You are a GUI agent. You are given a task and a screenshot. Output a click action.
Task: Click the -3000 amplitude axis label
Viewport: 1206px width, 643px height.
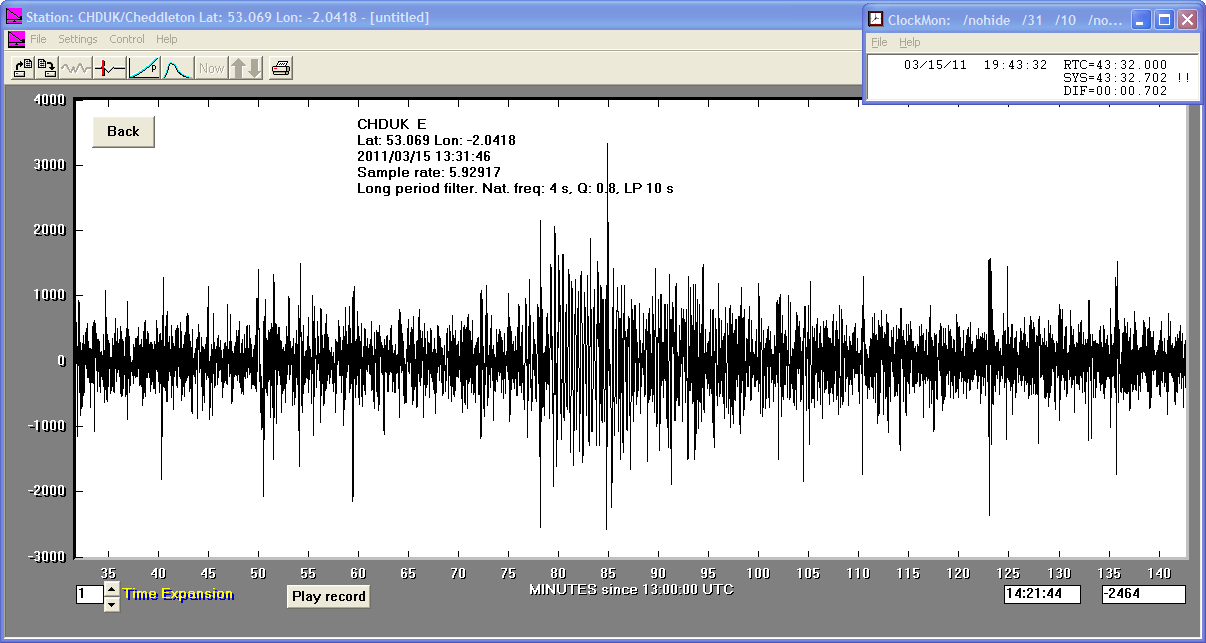click(x=46, y=556)
